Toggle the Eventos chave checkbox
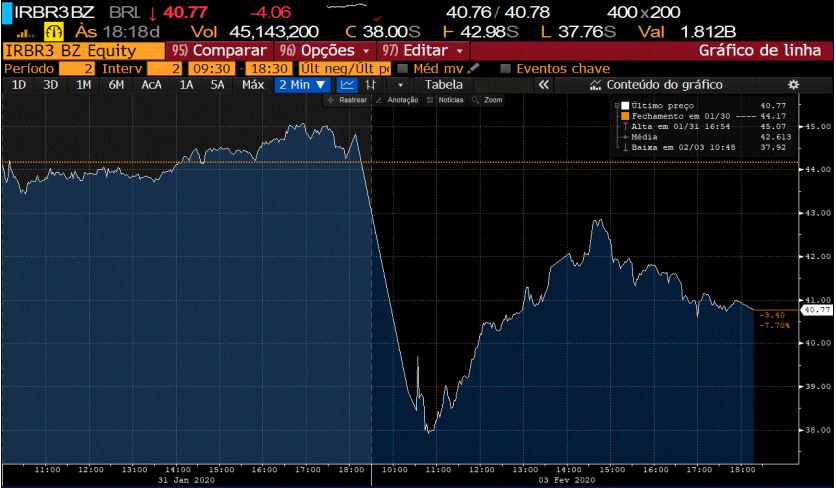836x488 pixels. (x=506, y=68)
